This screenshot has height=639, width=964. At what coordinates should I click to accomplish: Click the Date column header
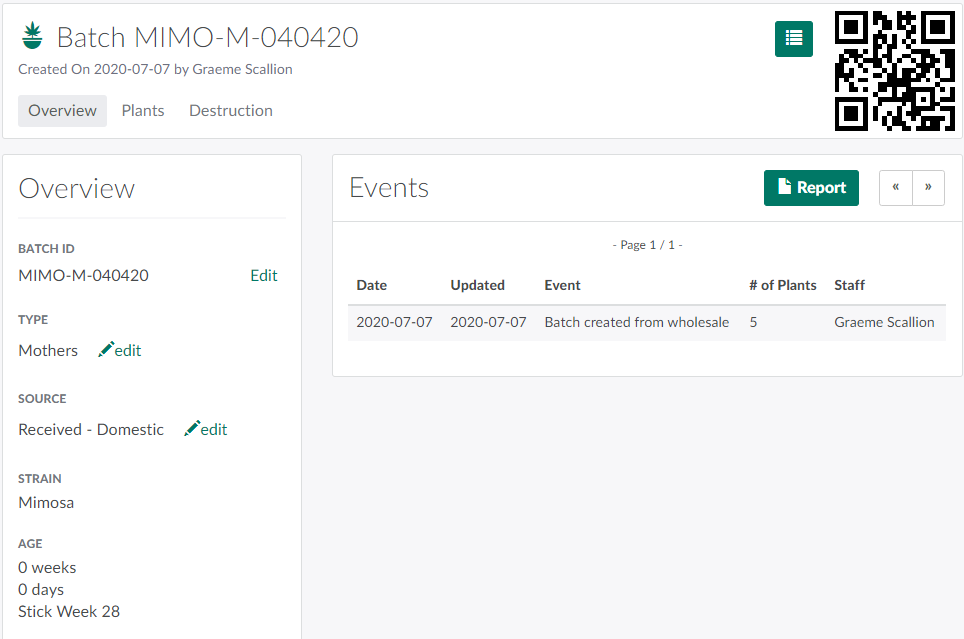tap(371, 285)
